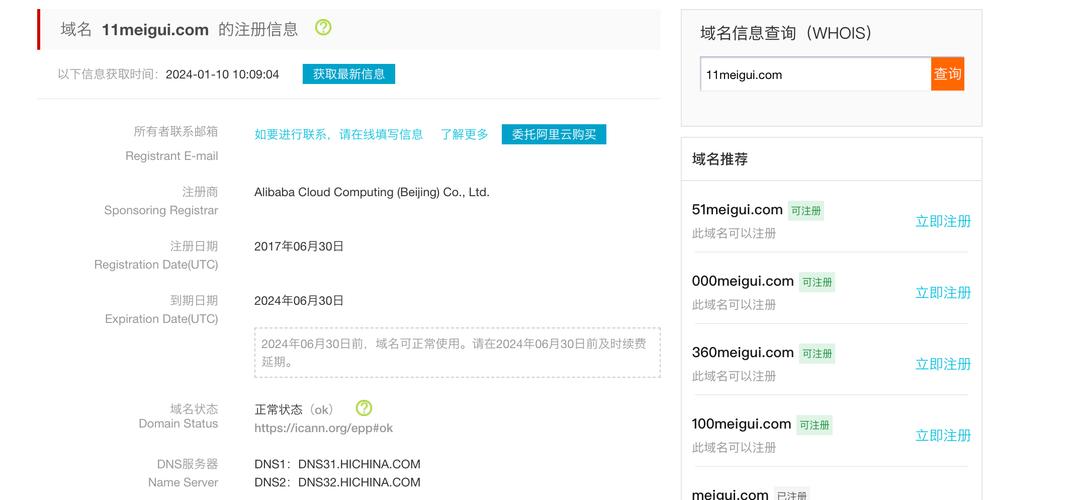Select the 100meigui.com recommended domain
The width and height of the screenshot is (1077, 500).
pos(741,424)
